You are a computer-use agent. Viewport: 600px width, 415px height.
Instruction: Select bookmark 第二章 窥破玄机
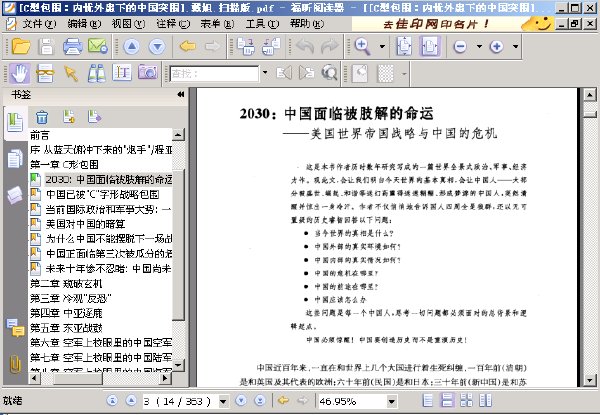pos(66,283)
